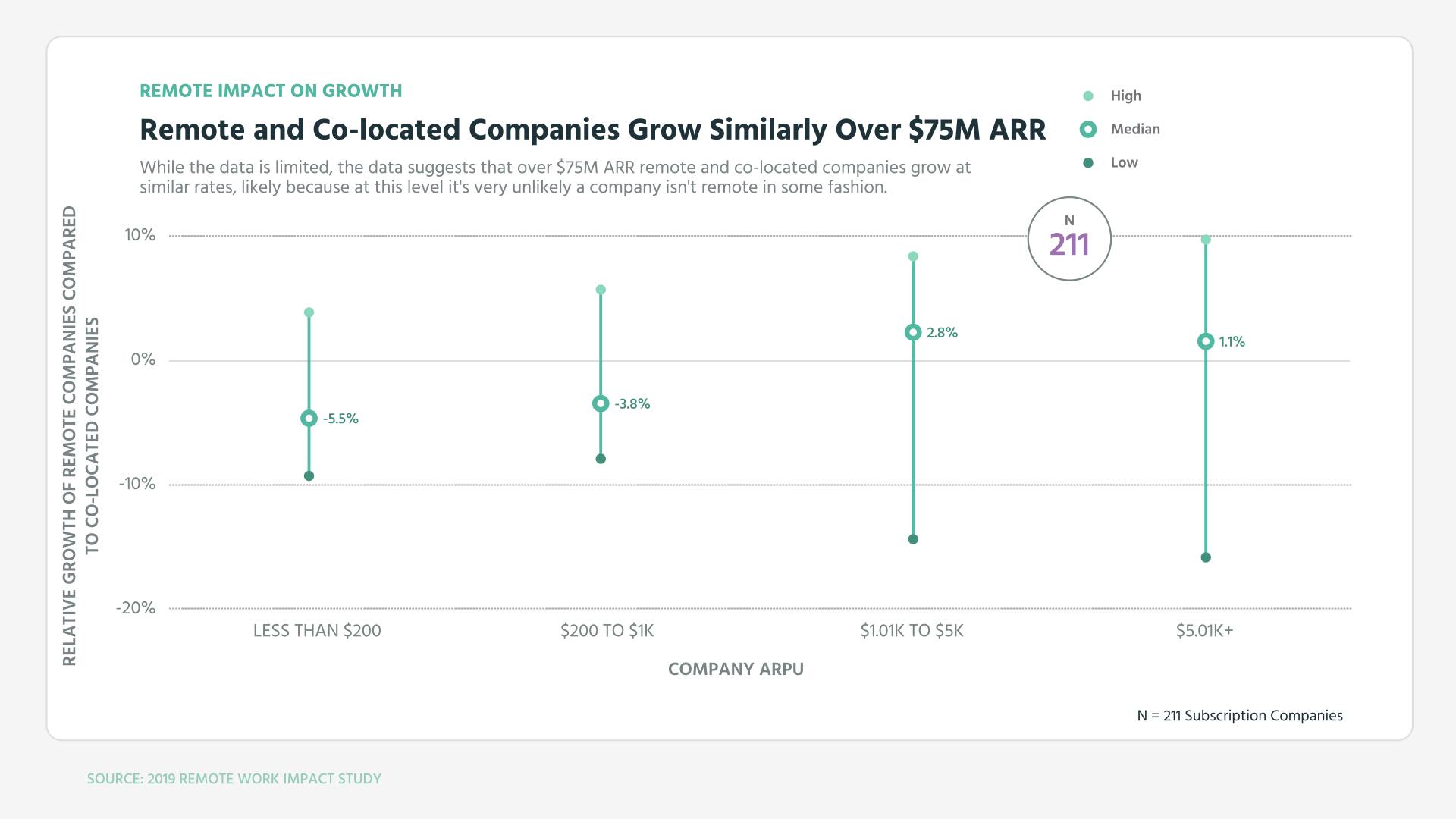
Task: Click the high point on the $5.01K+ bar
Action: pyautogui.click(x=1206, y=237)
